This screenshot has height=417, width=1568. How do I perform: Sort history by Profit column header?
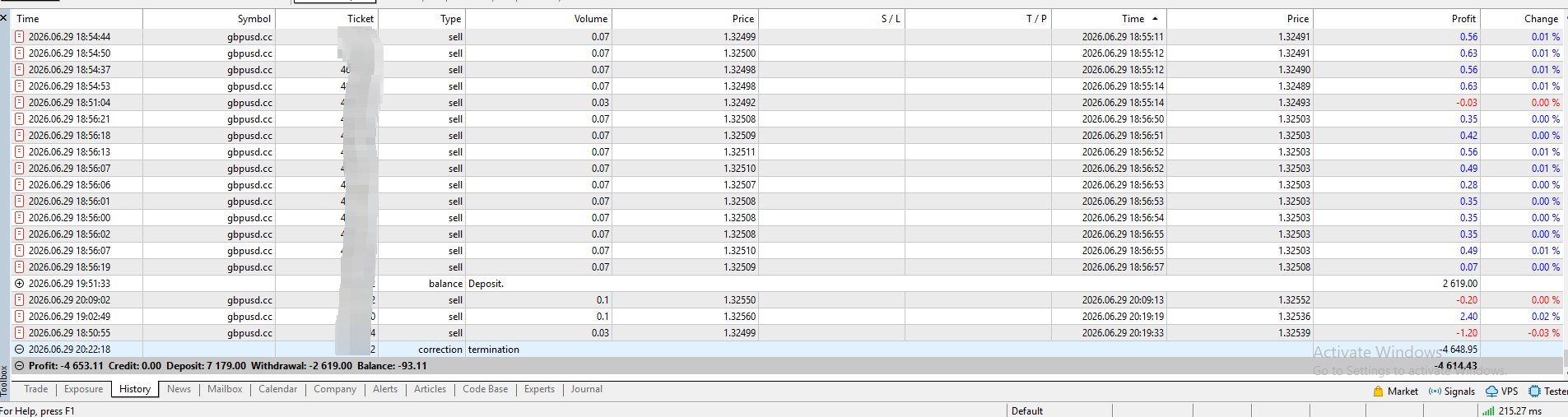[1463, 19]
